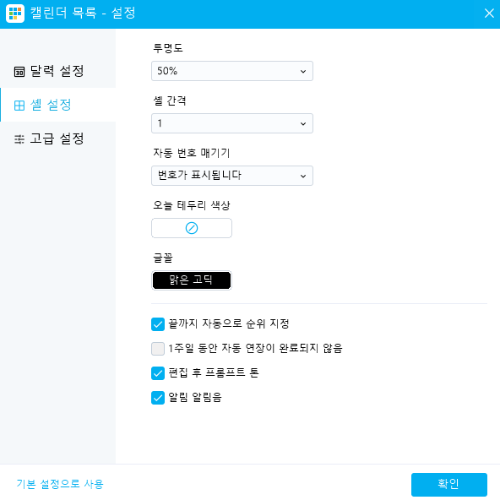Open the 투명도 50% dropdown

pos(232,71)
